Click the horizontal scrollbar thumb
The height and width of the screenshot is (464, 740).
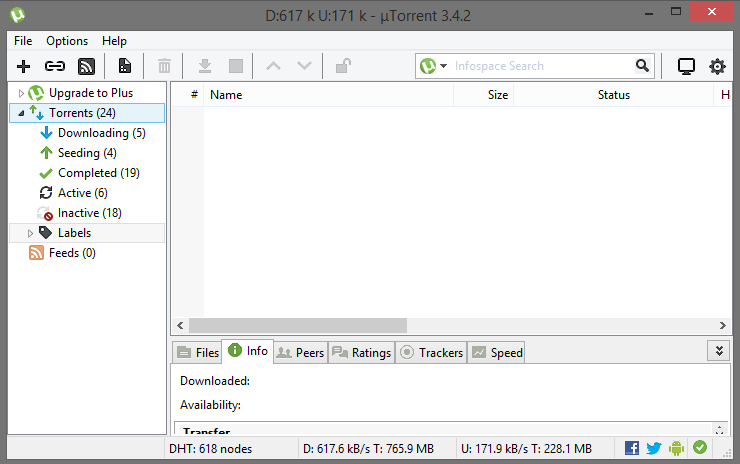(298, 325)
